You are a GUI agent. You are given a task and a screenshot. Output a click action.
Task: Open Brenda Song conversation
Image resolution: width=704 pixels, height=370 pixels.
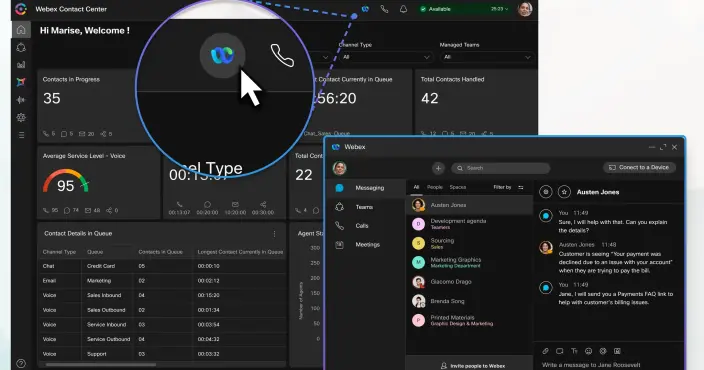(x=470, y=301)
